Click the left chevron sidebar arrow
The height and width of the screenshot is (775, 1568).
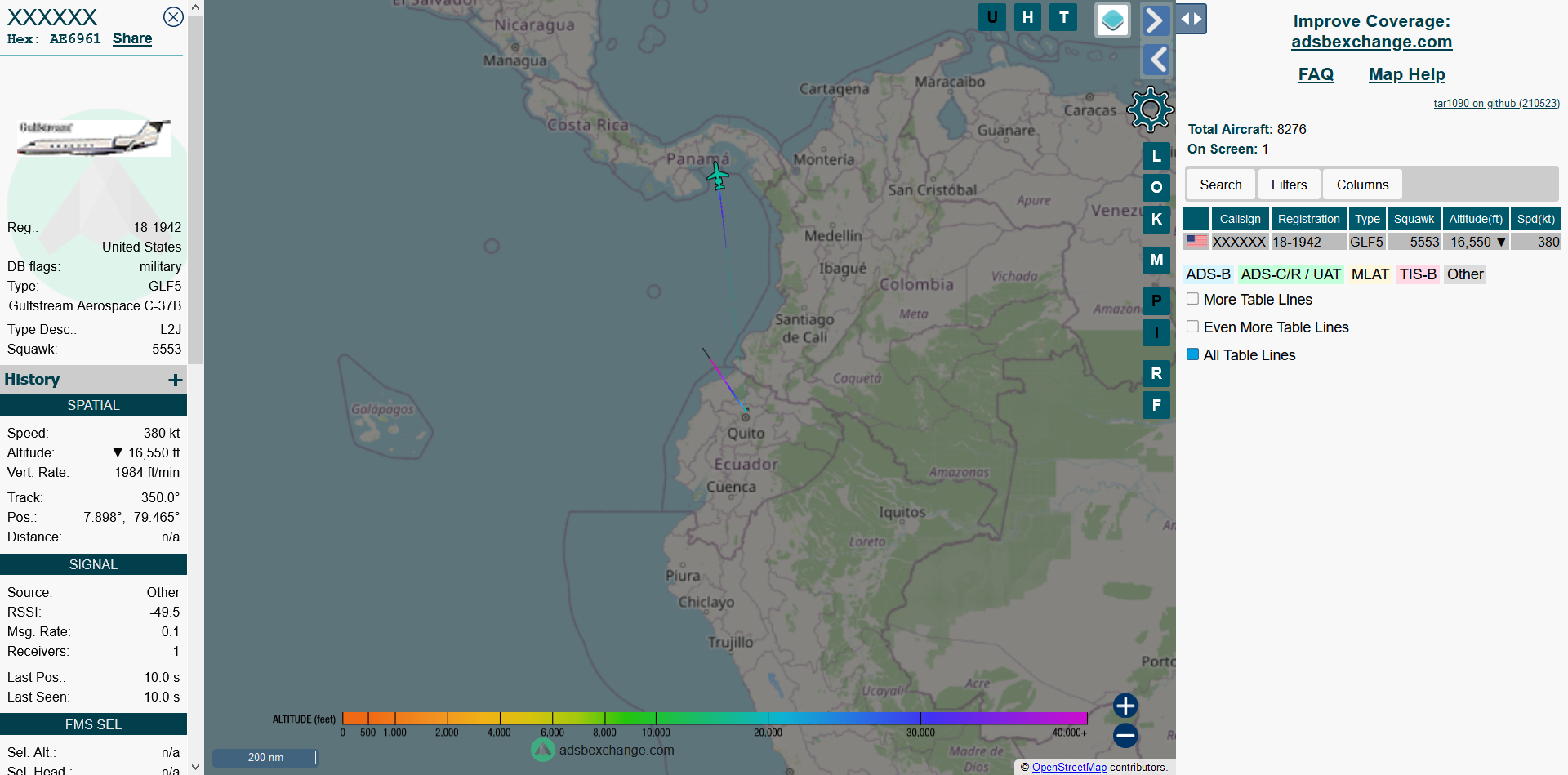[1156, 60]
